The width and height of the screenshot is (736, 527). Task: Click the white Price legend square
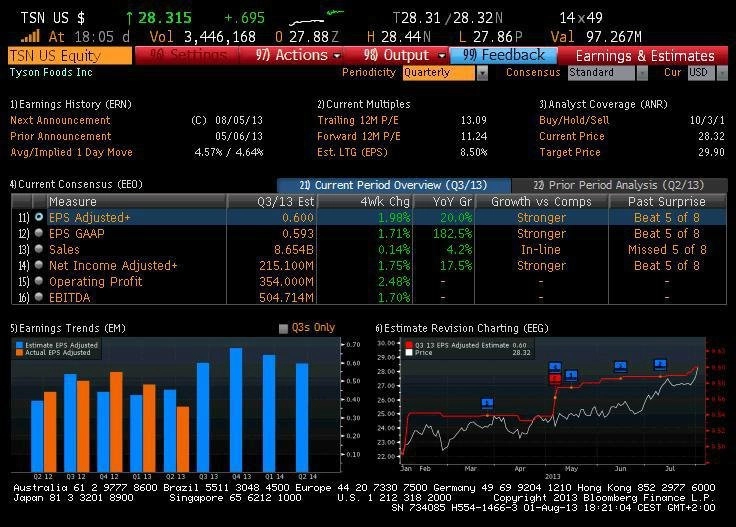pyautogui.click(x=409, y=352)
